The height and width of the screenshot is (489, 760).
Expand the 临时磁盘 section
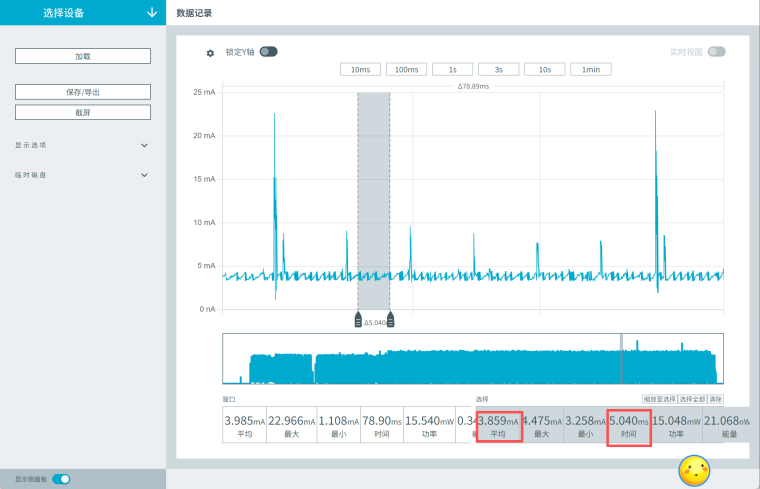click(81, 175)
